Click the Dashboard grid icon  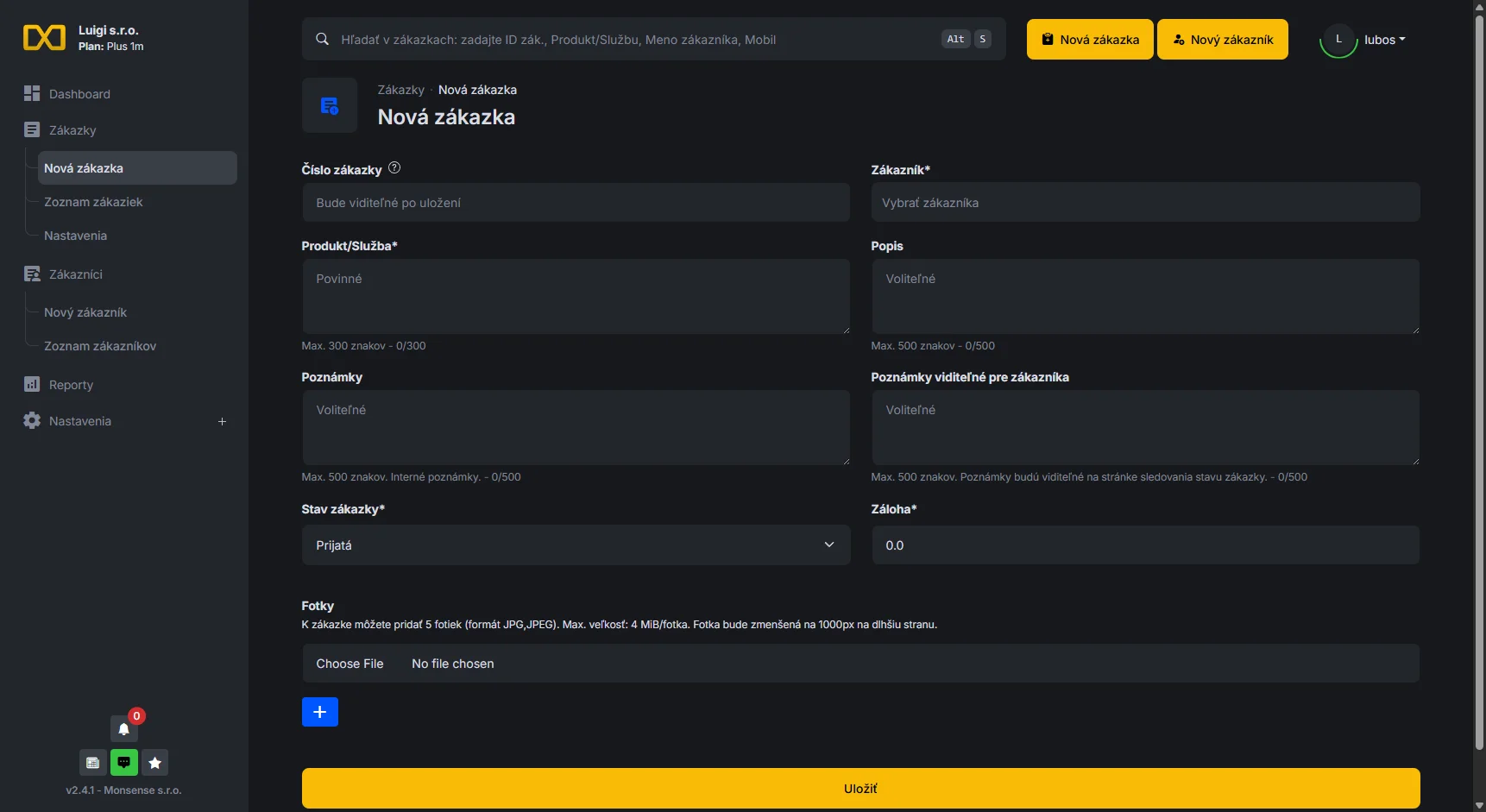click(32, 93)
